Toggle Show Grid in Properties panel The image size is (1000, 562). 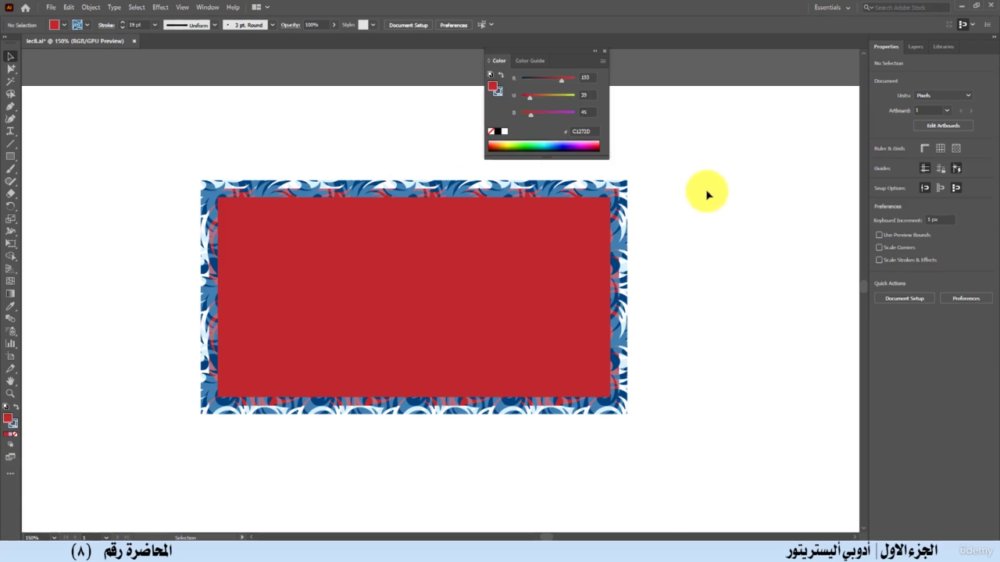[940, 148]
